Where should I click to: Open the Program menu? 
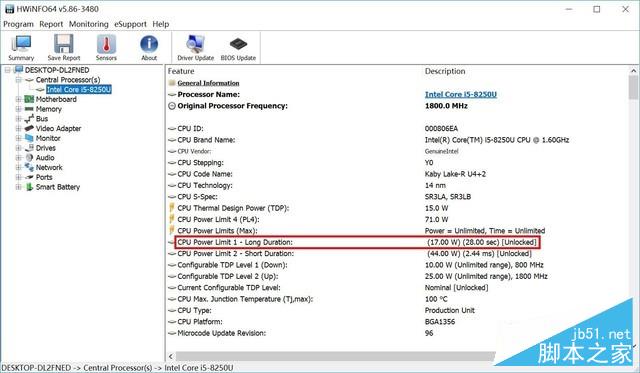click(18, 24)
